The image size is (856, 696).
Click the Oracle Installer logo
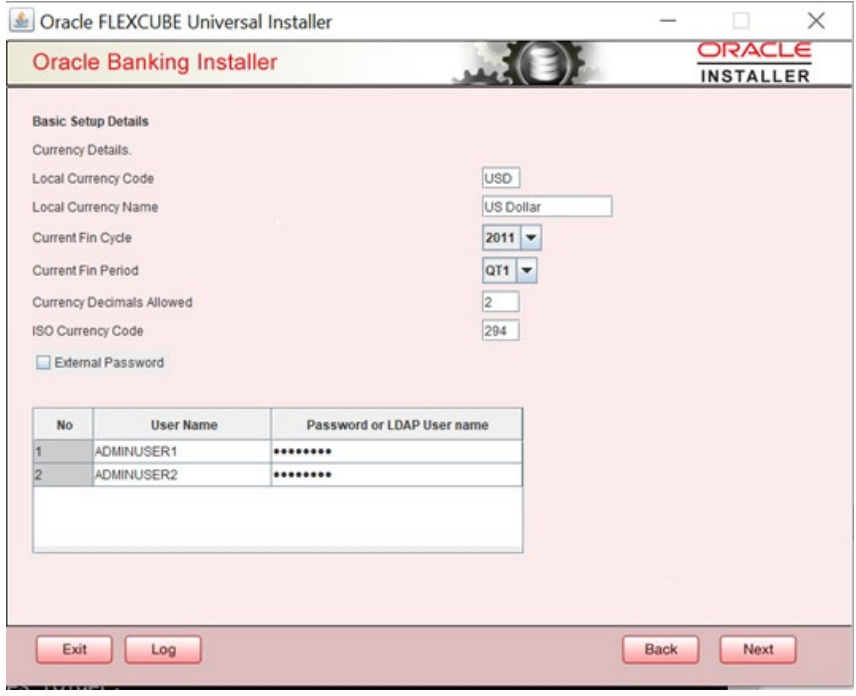[754, 62]
